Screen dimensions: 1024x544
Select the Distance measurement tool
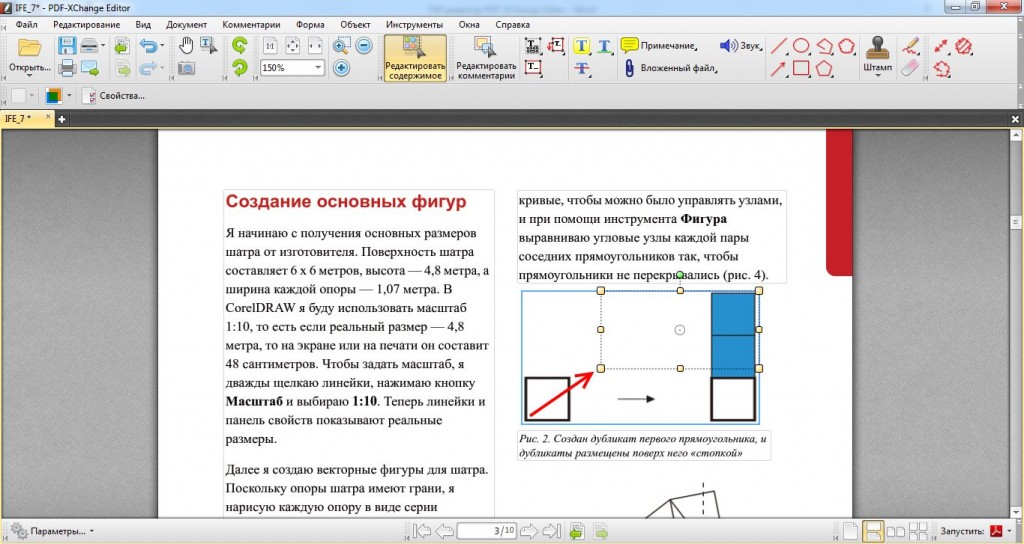[940, 46]
